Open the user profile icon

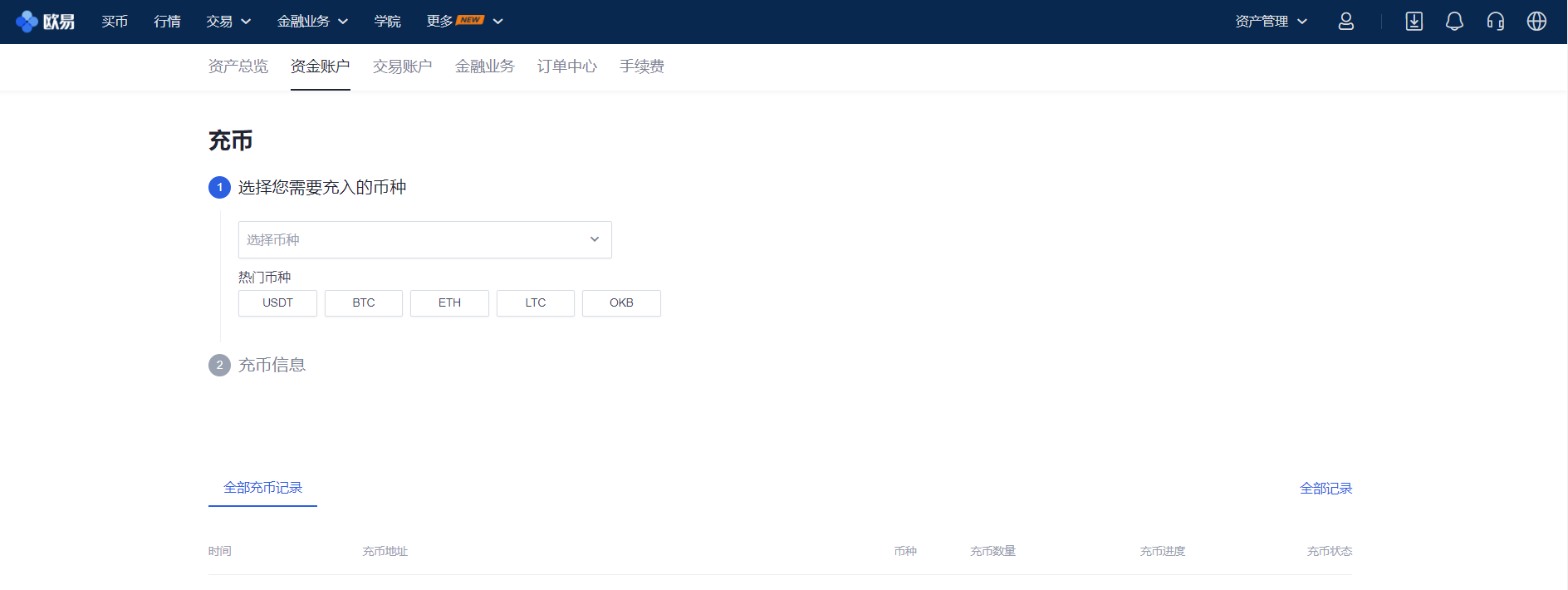1345,22
